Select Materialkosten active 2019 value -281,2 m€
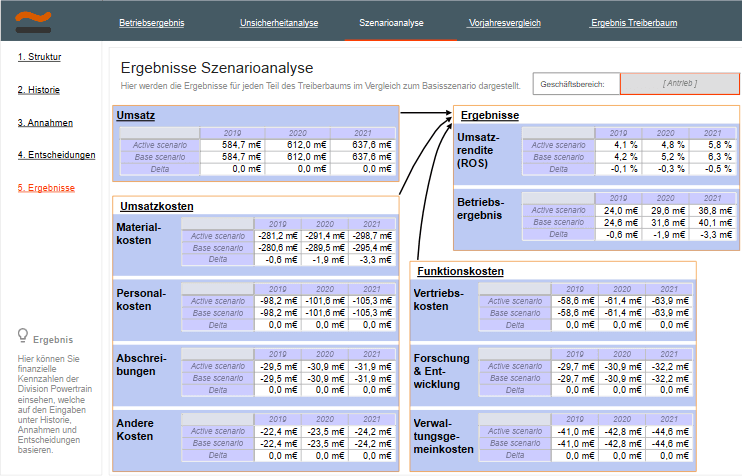 278,236
